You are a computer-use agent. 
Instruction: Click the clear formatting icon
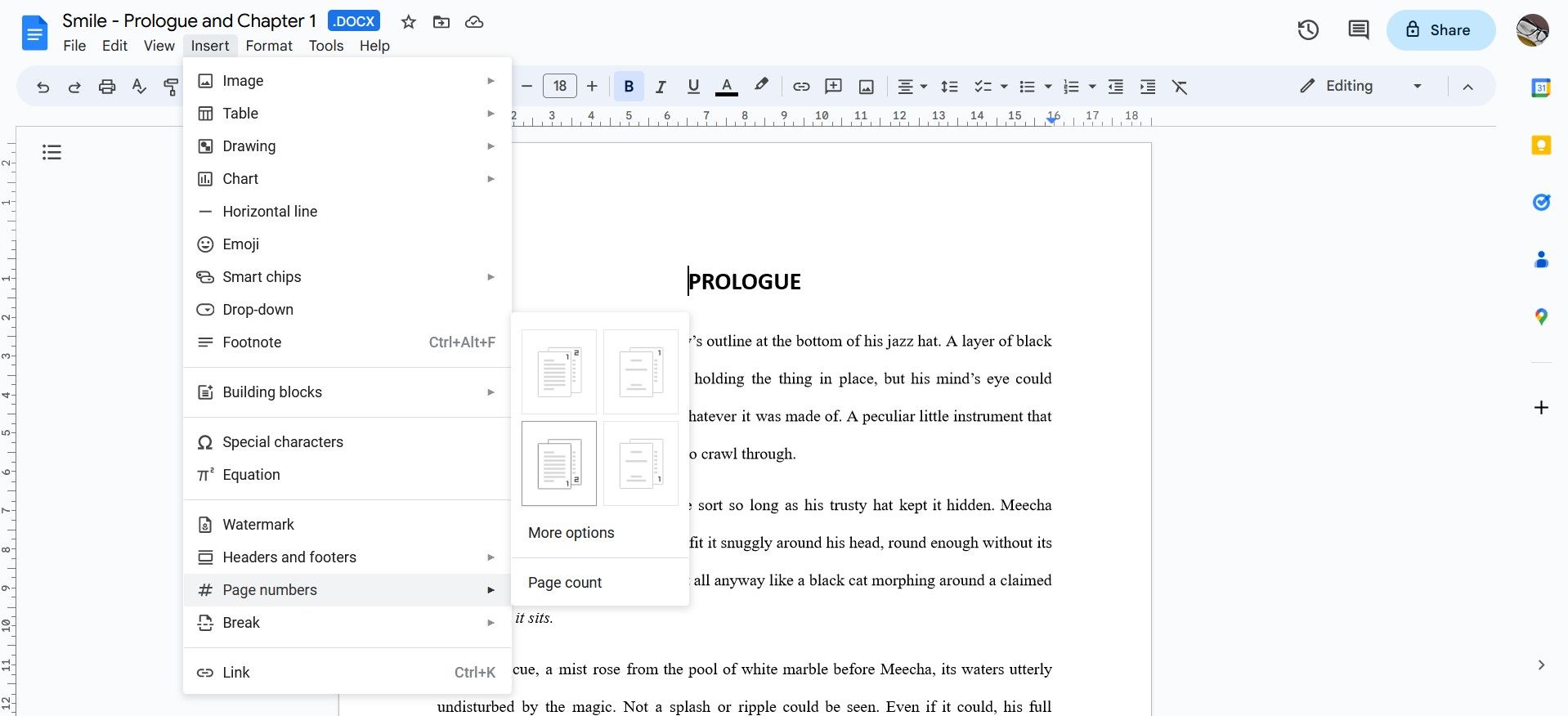coord(1179,87)
